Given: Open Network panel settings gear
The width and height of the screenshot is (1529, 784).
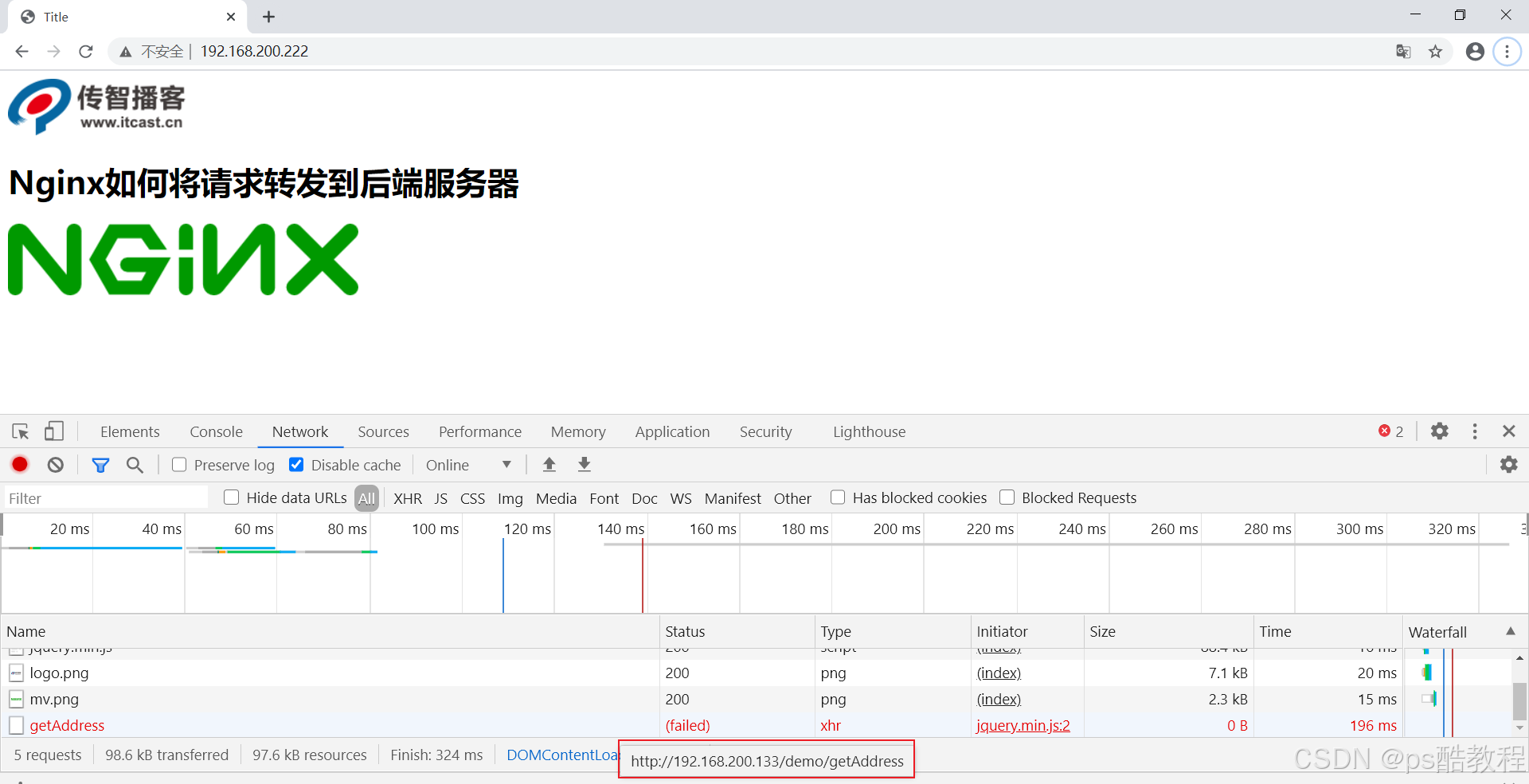Looking at the screenshot, I should tap(1508, 465).
